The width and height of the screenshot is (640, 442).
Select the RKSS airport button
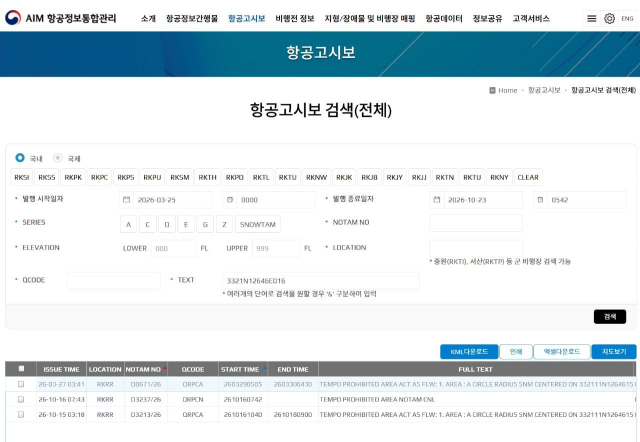coord(47,177)
